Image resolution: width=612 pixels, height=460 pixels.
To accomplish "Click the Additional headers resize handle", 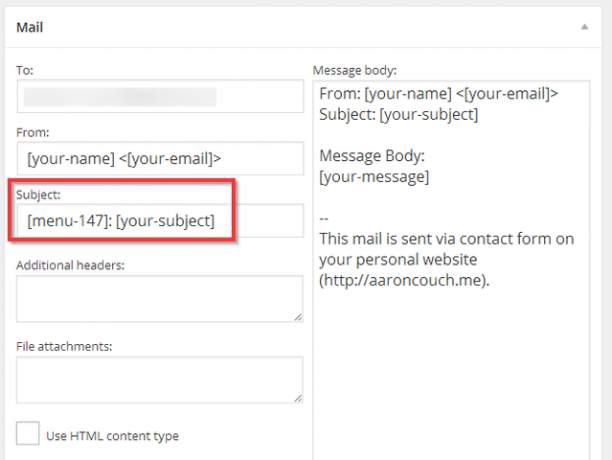I will 298,317.
